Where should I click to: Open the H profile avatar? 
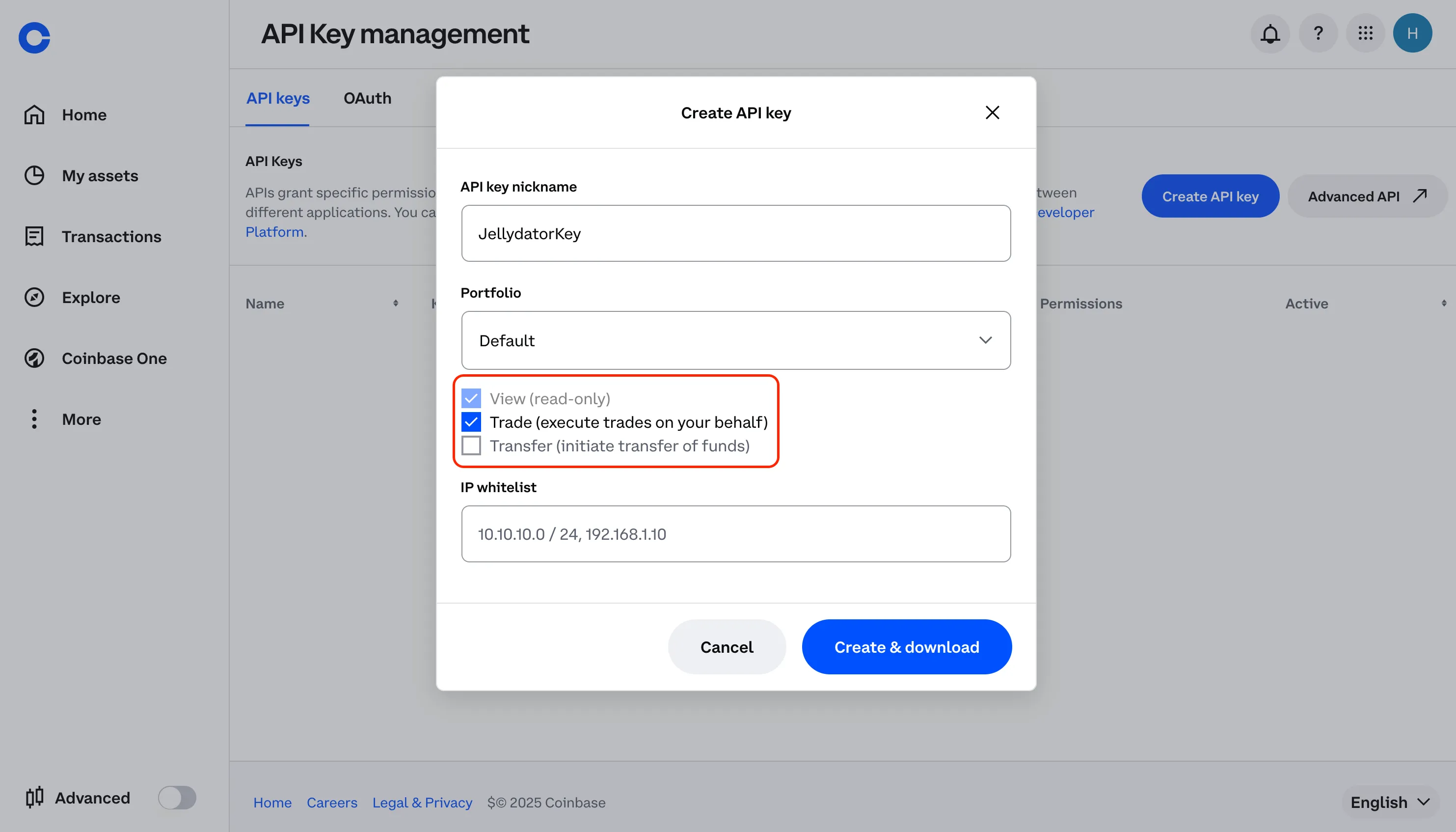click(1413, 33)
